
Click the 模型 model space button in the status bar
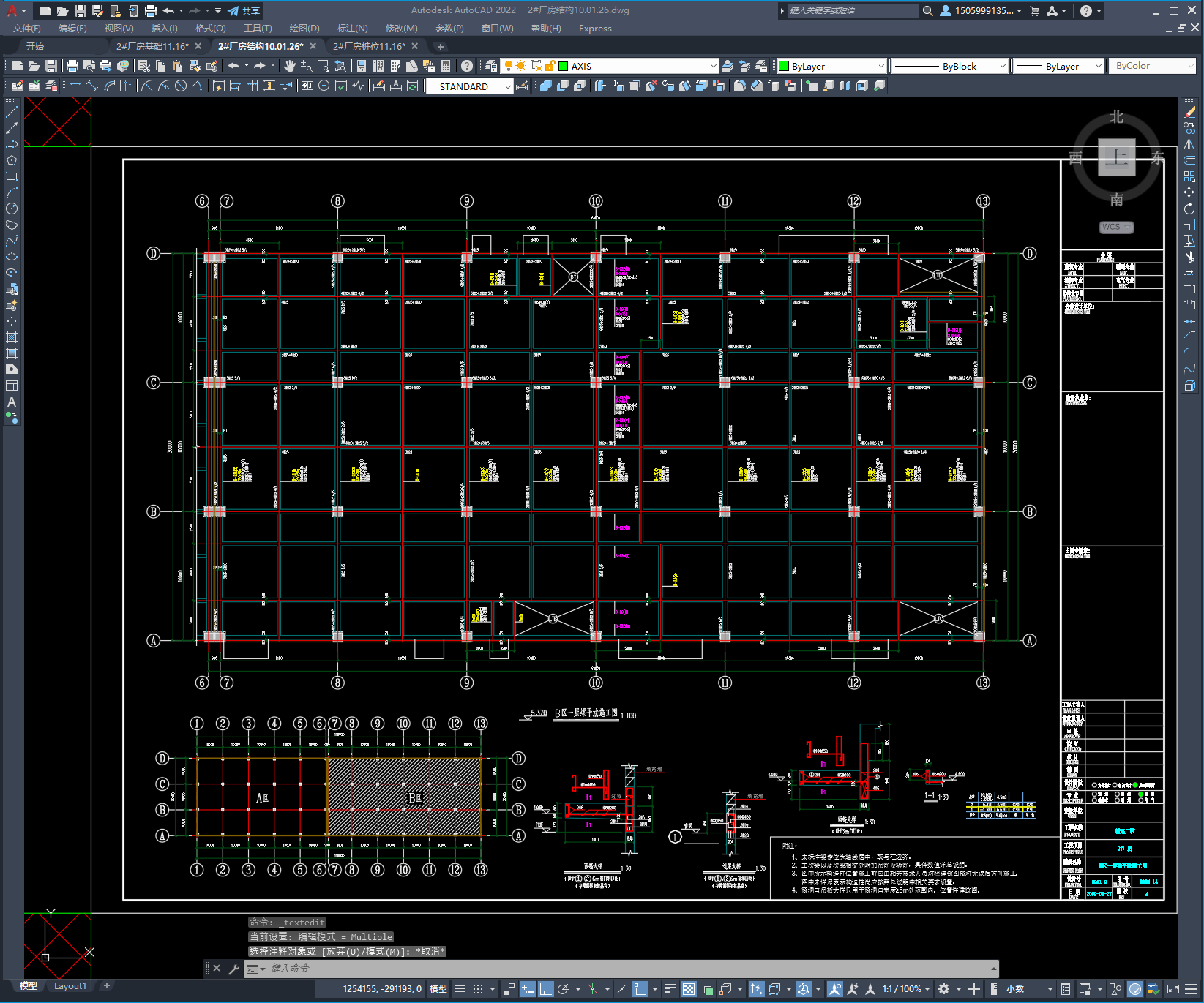point(438,989)
